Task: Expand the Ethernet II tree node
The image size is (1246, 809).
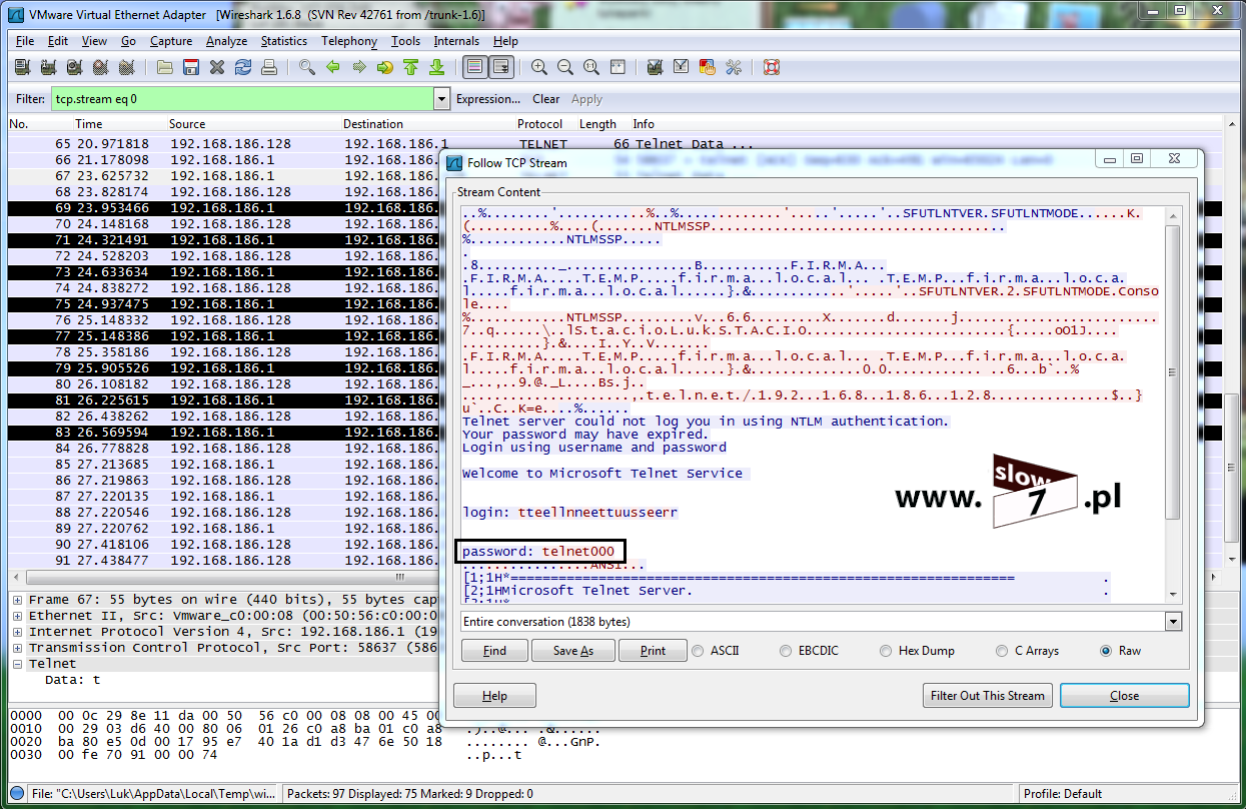Action: tap(18, 616)
